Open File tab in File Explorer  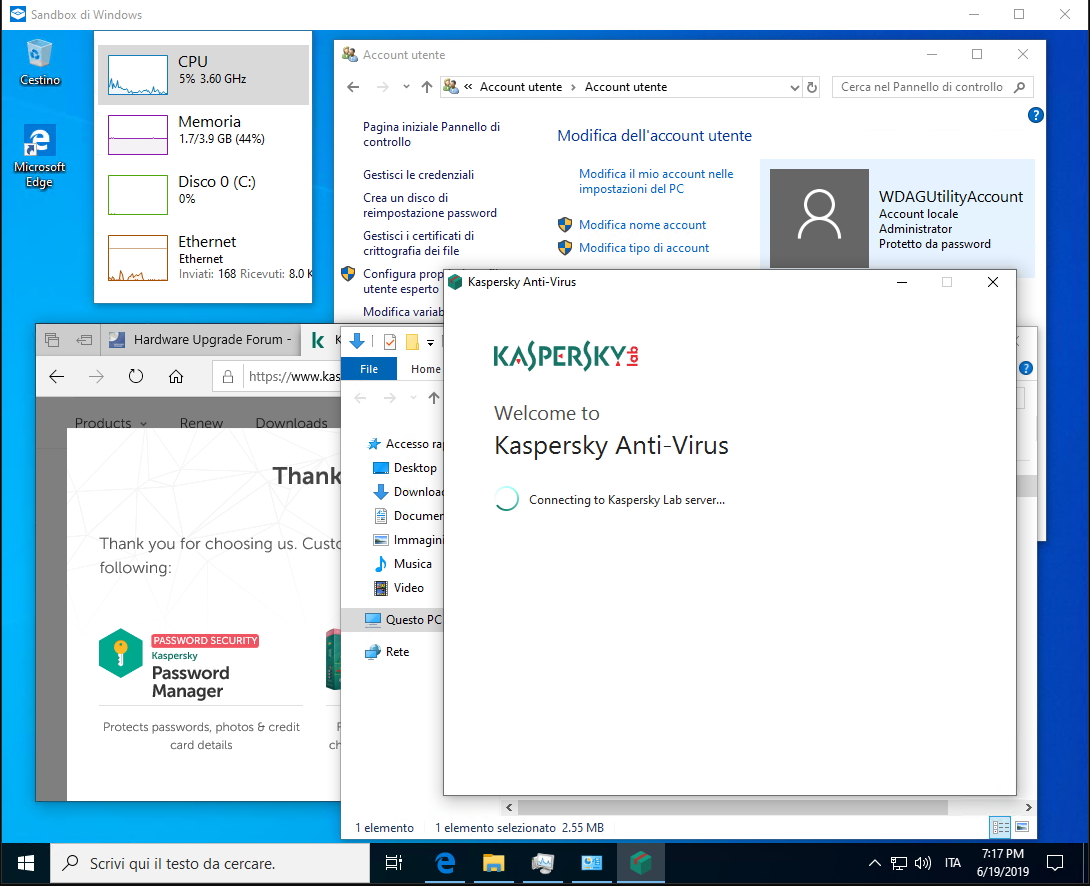[x=369, y=369]
